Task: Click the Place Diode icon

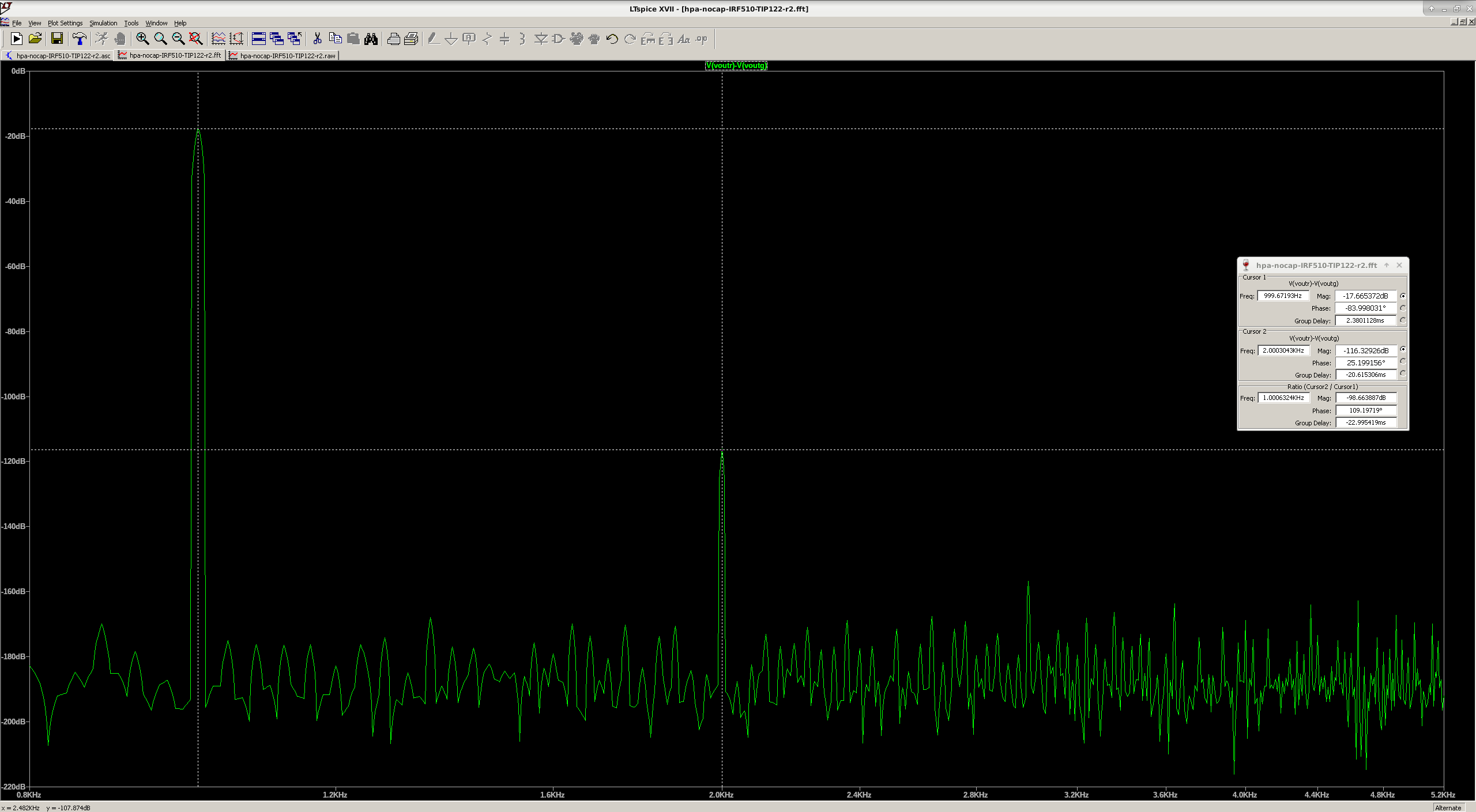Action: [541, 39]
